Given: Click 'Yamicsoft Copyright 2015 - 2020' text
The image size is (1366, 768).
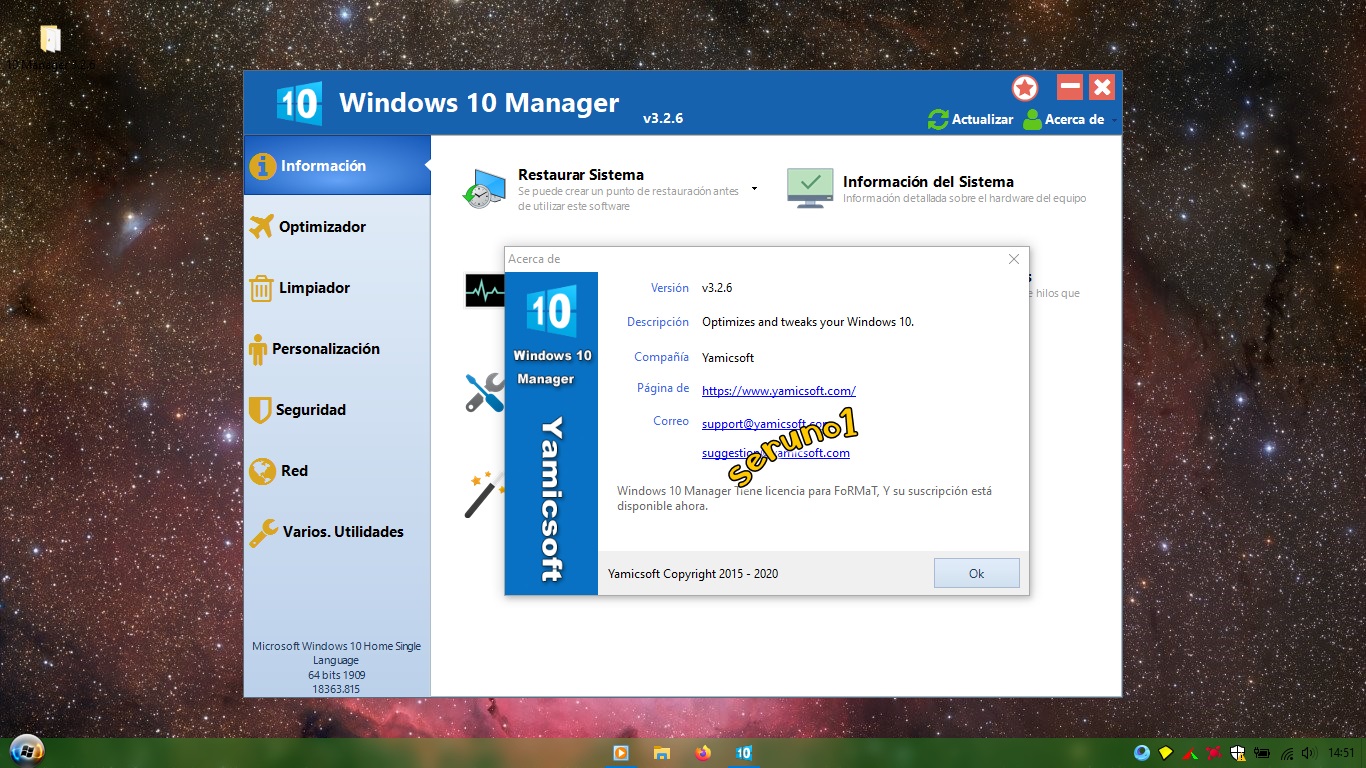Looking at the screenshot, I should (x=693, y=574).
